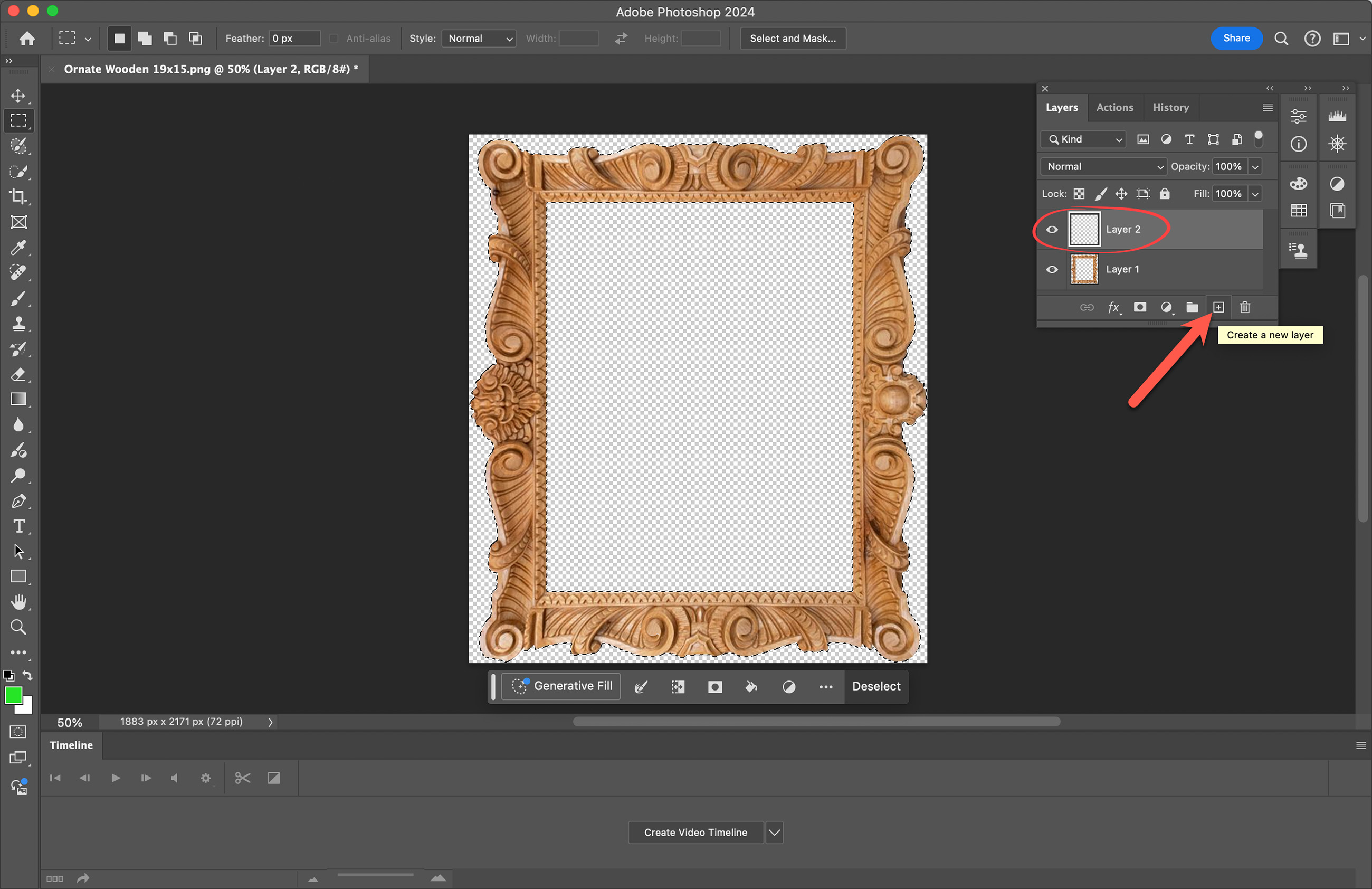The width and height of the screenshot is (1372, 889).
Task: Click the Delete layer trash icon
Action: [x=1245, y=307]
